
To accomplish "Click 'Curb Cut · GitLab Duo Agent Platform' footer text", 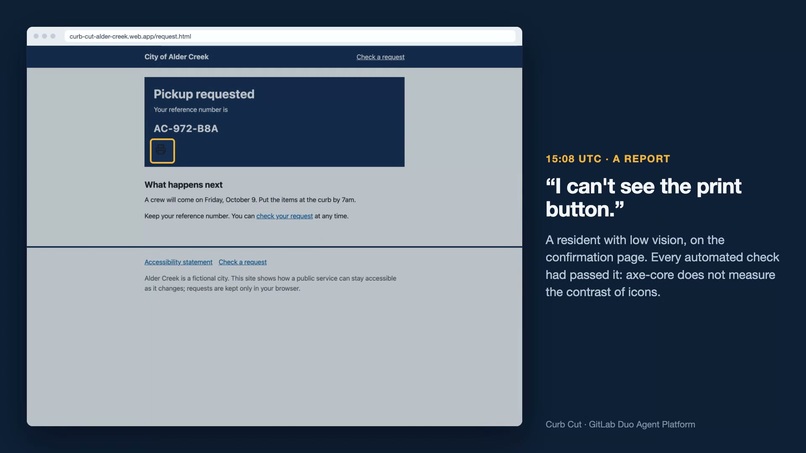I will [620, 424].
